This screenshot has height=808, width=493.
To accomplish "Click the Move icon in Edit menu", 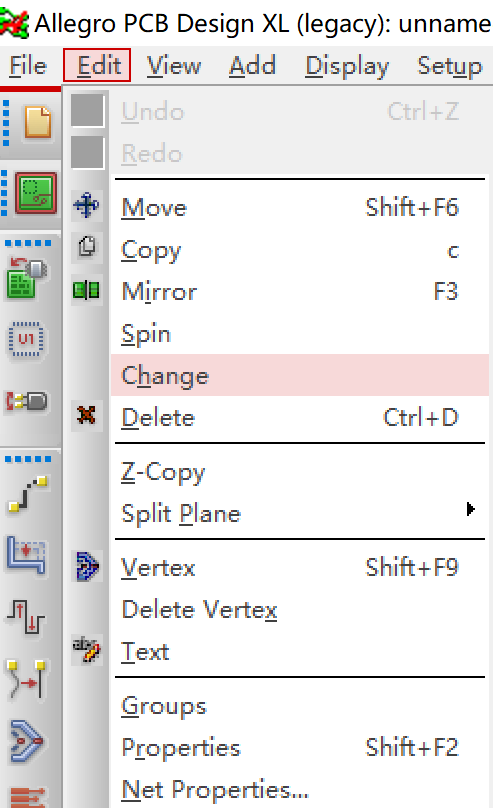I will pos(86,206).
